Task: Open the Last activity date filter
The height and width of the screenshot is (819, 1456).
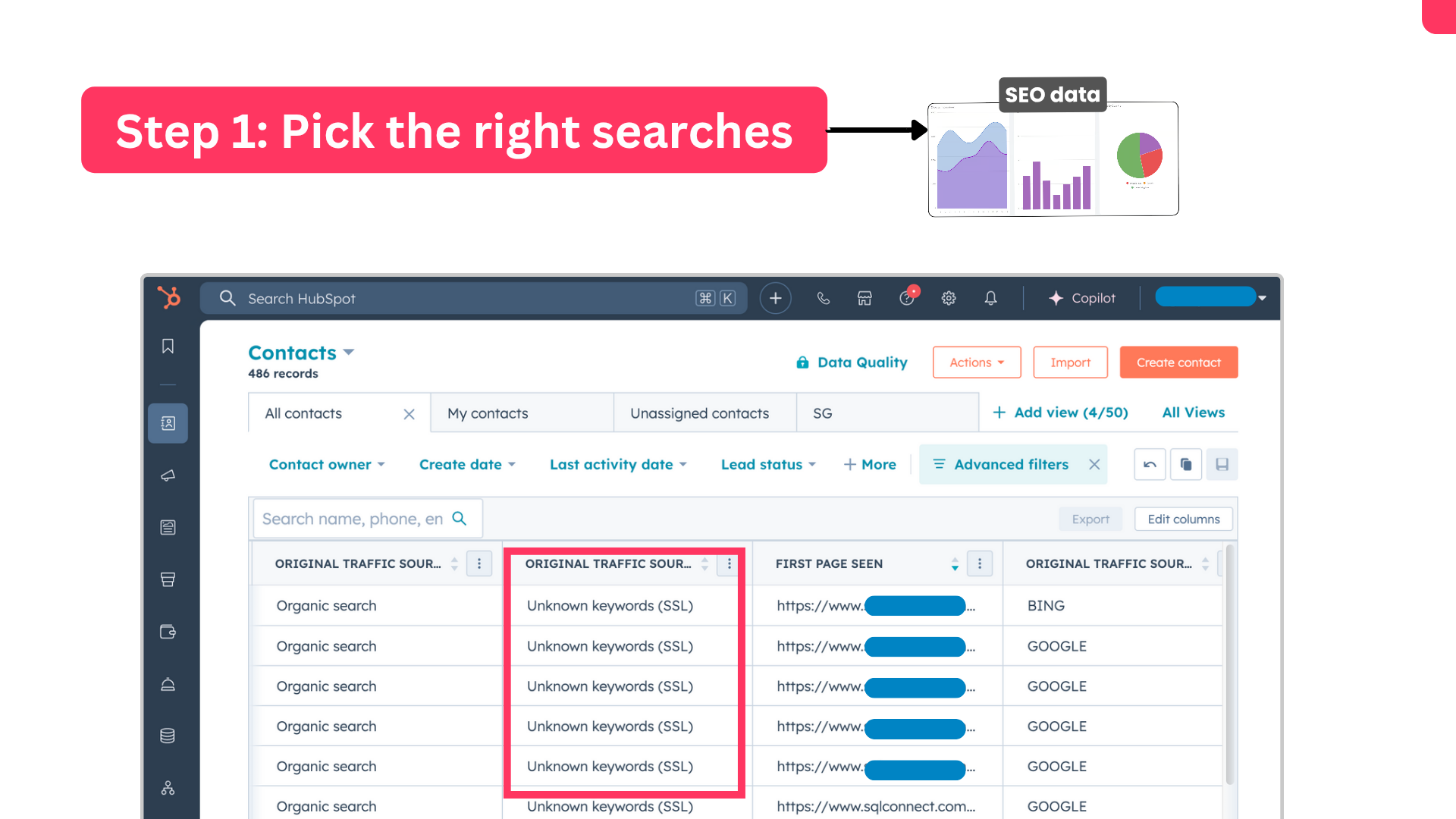Action: 618,465
